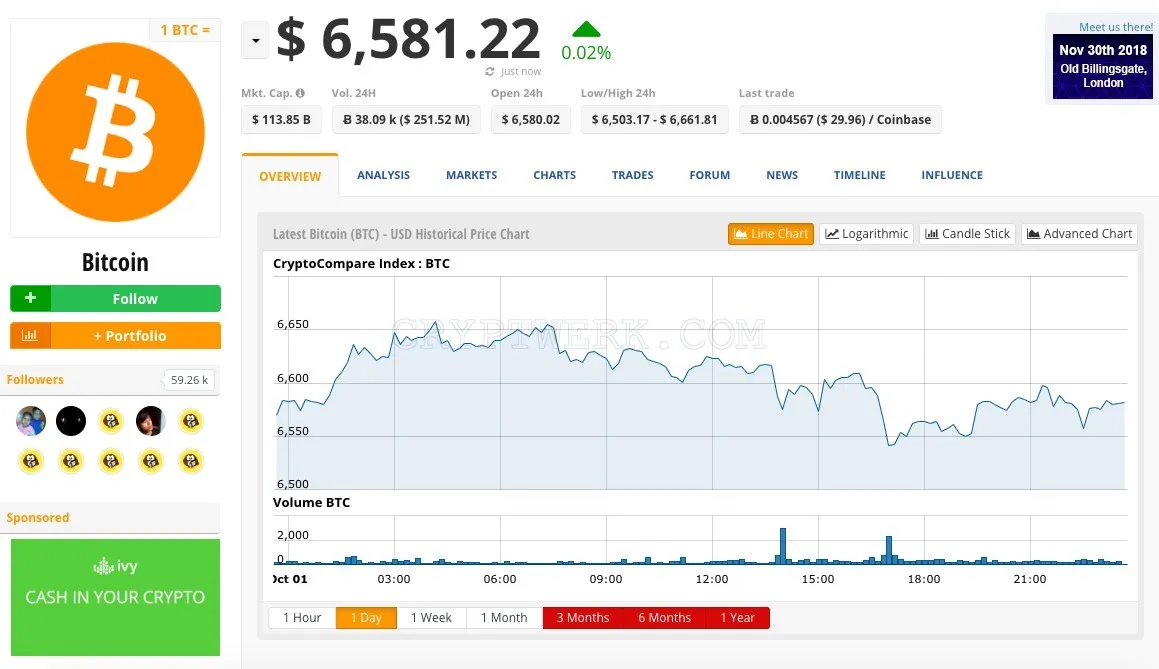Click the refresh icon next to 'Just now'
The width and height of the screenshot is (1159, 669).
[x=489, y=72]
